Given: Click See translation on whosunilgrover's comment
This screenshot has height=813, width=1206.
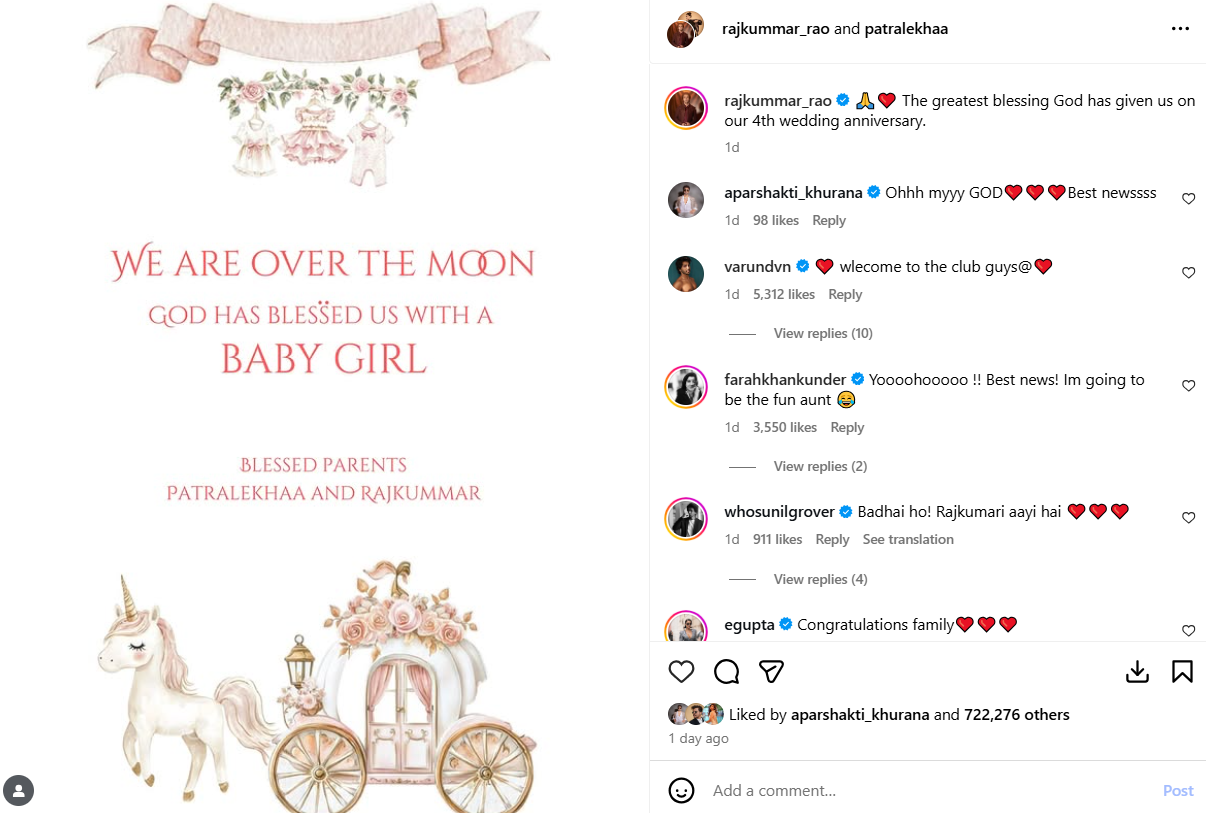Looking at the screenshot, I should tap(908, 539).
